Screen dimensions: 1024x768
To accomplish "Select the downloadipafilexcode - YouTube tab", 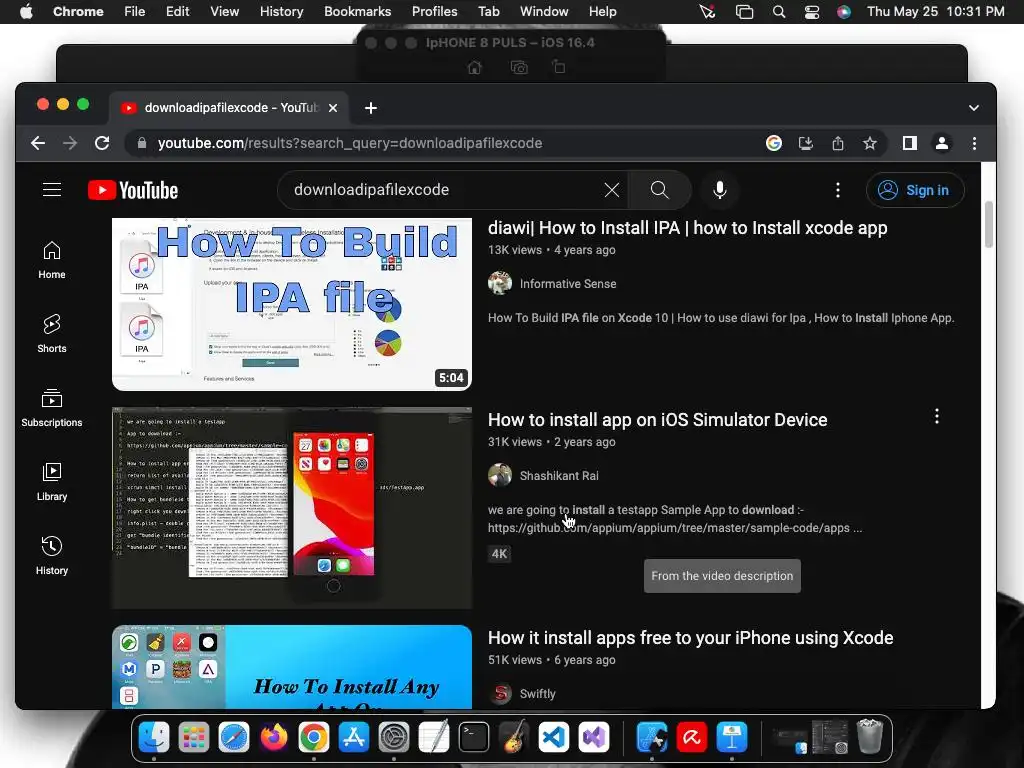I will (x=229, y=108).
